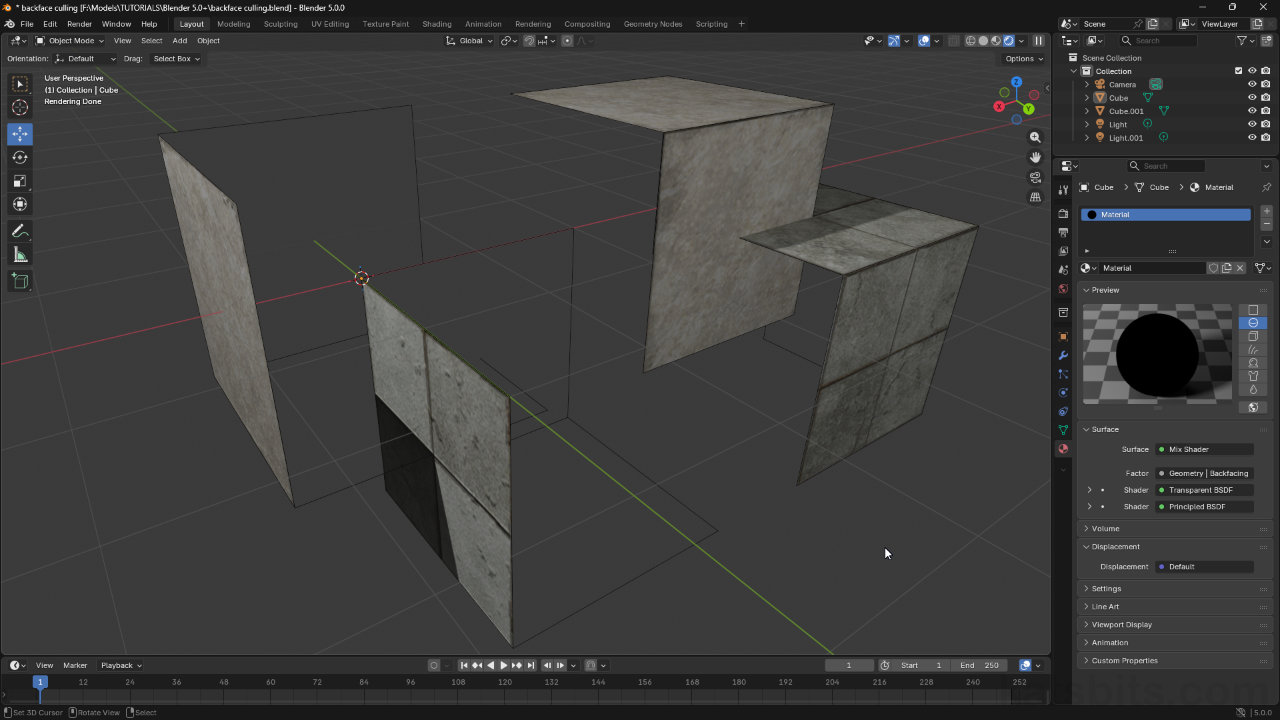Activate the Rotate tool
The height and width of the screenshot is (720, 1280).
click(20, 157)
